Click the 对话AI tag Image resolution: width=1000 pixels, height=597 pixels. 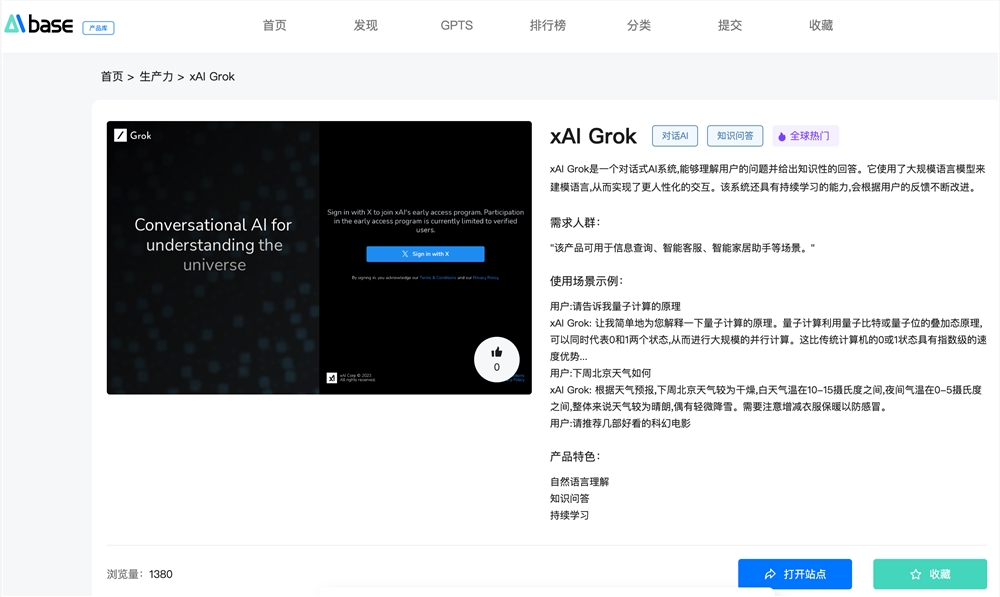[675, 136]
